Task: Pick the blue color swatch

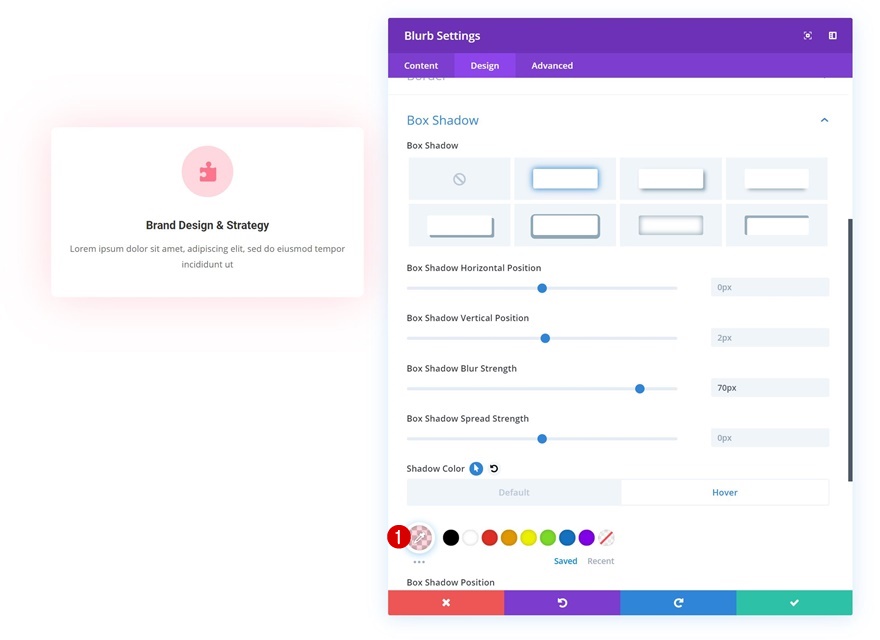Action: (567, 538)
